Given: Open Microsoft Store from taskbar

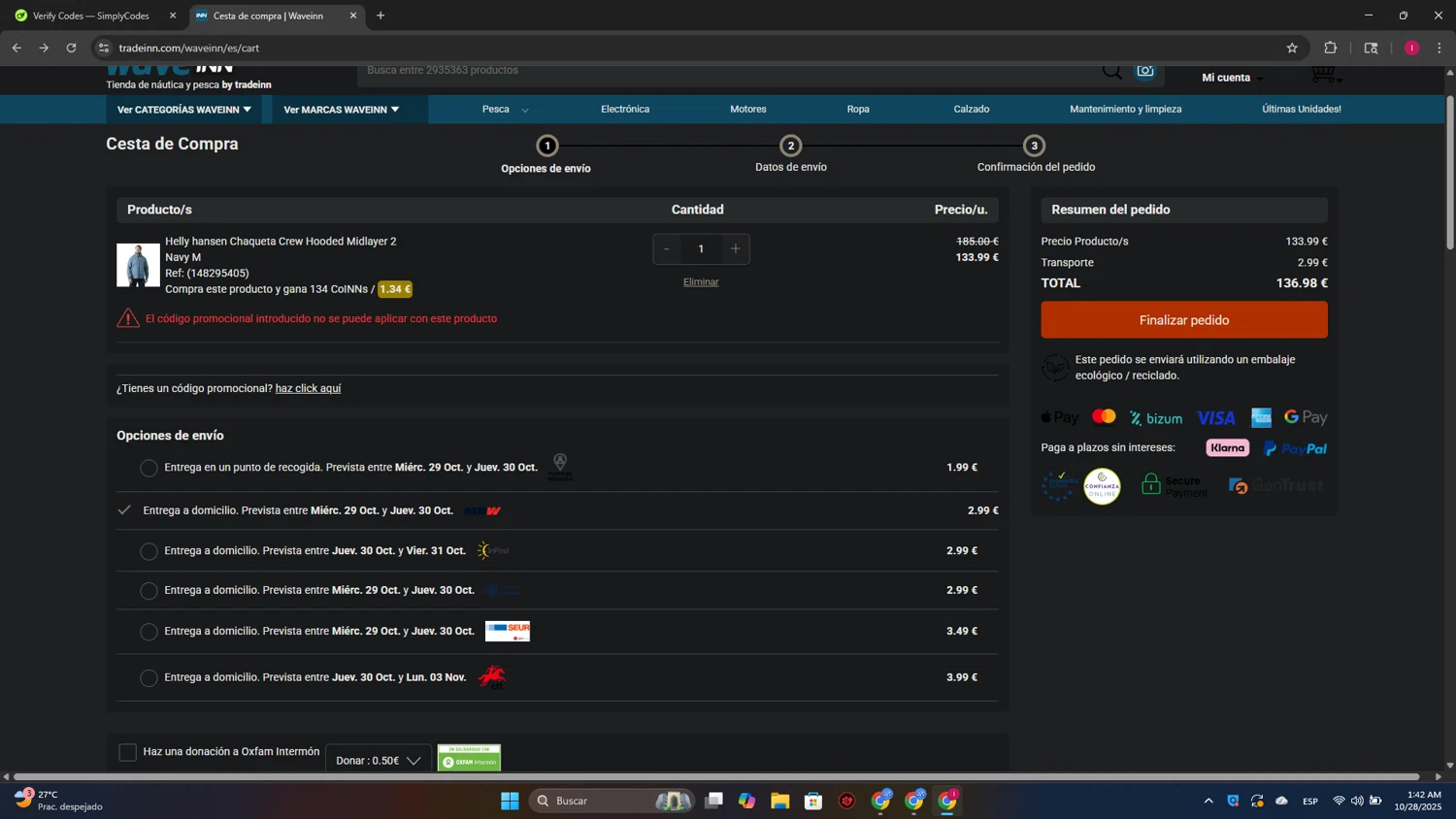Looking at the screenshot, I should coord(813,801).
